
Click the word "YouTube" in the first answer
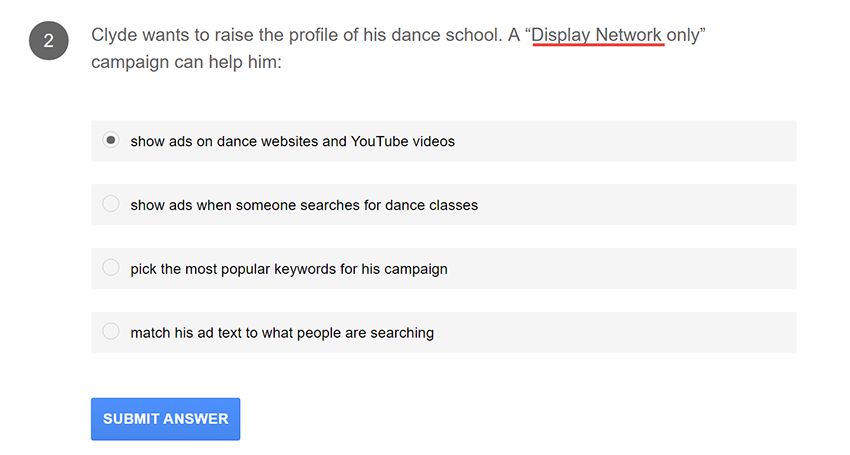pos(380,142)
